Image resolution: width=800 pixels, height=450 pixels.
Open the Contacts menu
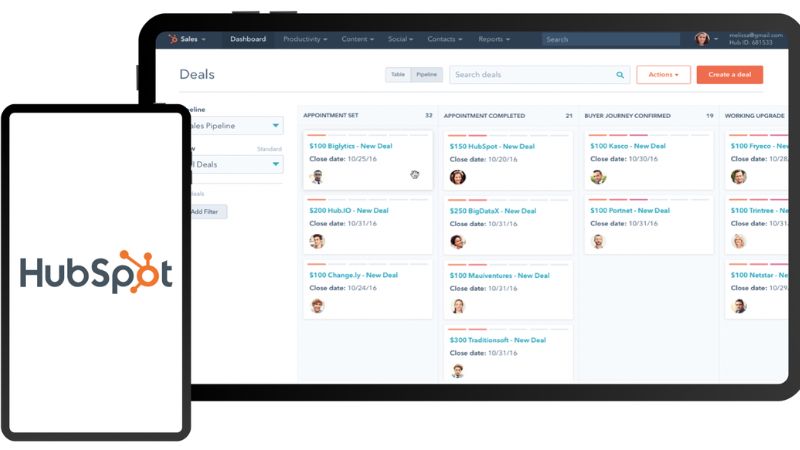click(445, 39)
